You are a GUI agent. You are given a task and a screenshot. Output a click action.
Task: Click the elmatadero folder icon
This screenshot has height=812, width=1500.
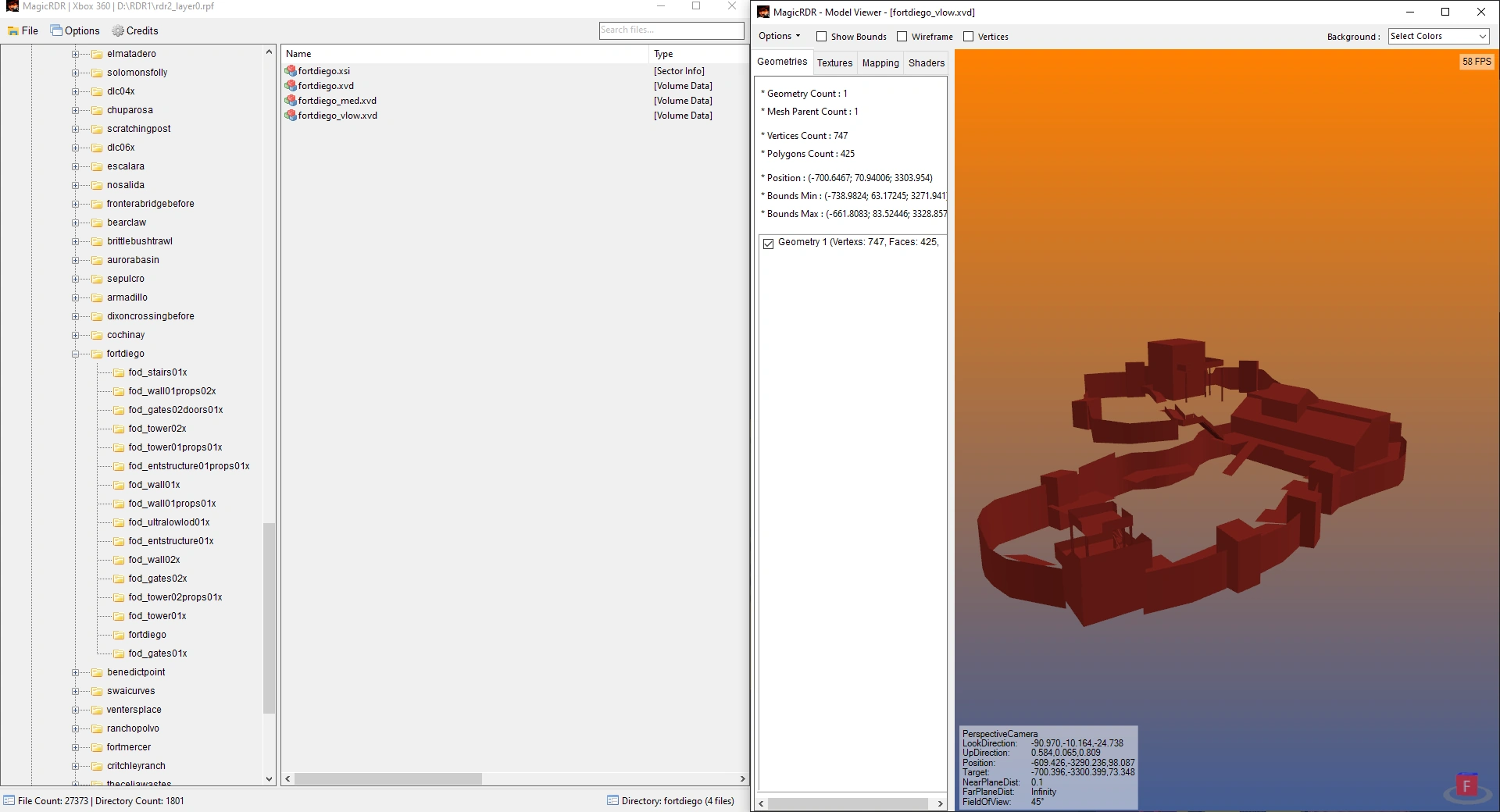pos(97,54)
